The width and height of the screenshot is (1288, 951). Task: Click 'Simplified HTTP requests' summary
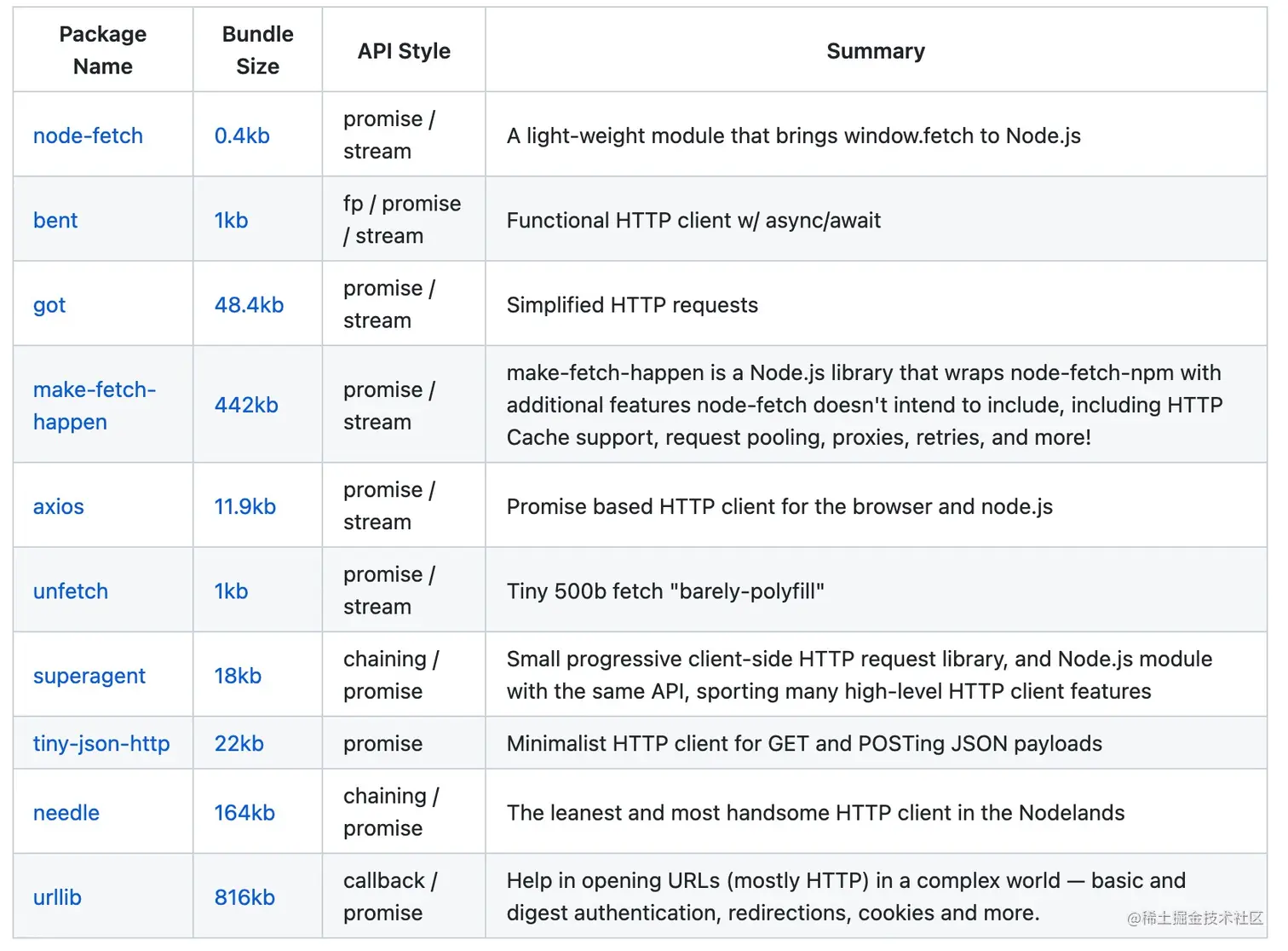pos(632,304)
